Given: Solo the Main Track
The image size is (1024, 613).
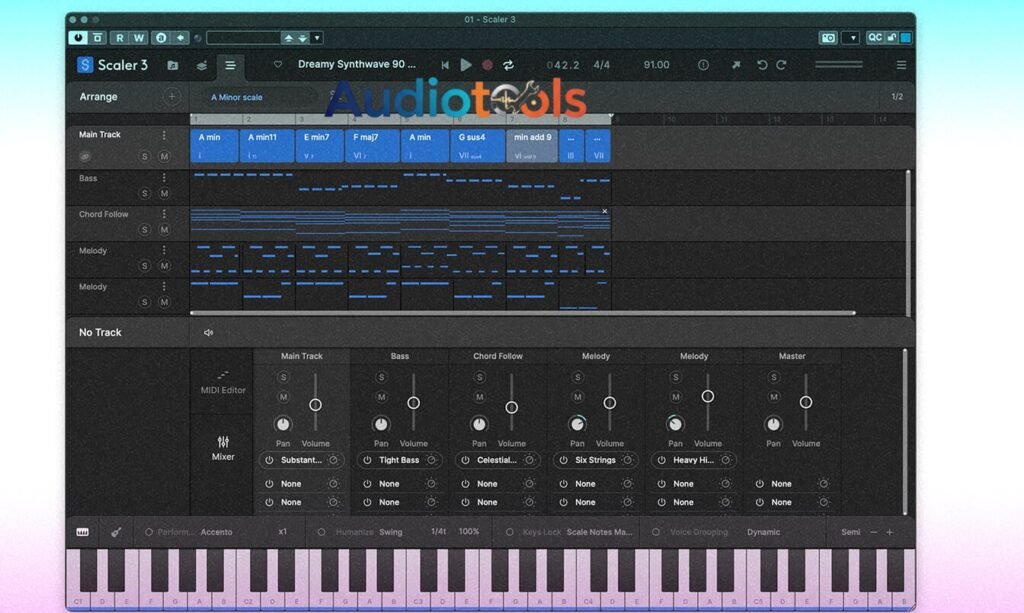Looking at the screenshot, I should click(x=145, y=156).
